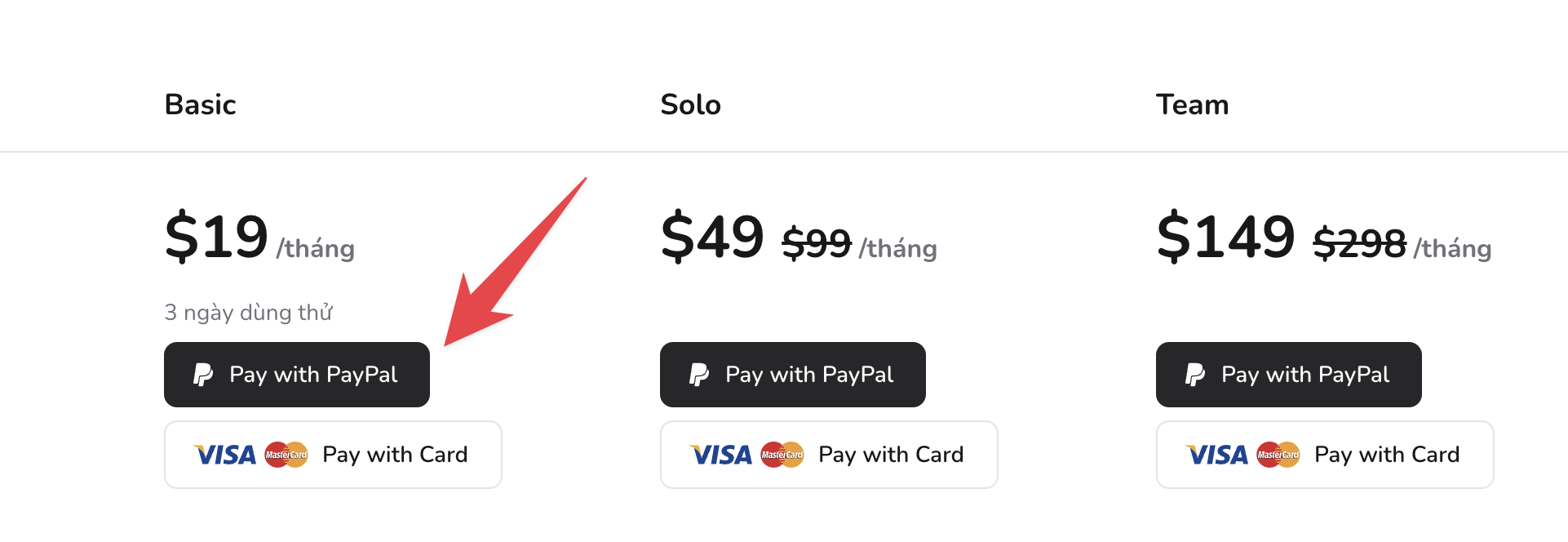Click the VISA logo under the Solo plan
Image resolution: width=1568 pixels, height=542 pixels.
click(x=721, y=455)
